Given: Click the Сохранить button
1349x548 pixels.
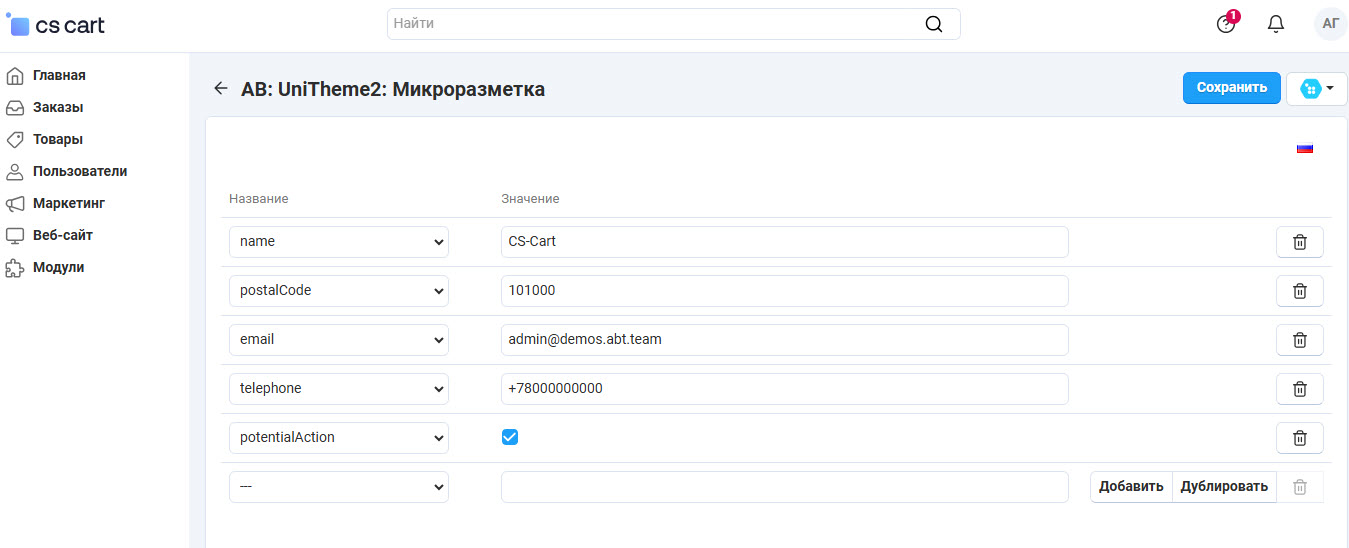Looking at the screenshot, I should 1232,88.
